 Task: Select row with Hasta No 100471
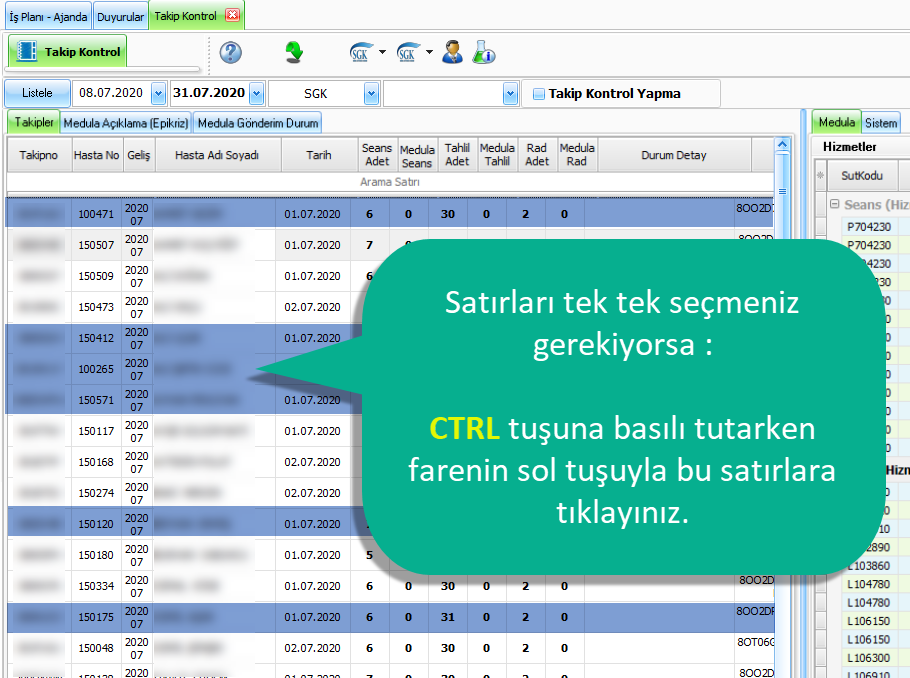tap(390, 214)
